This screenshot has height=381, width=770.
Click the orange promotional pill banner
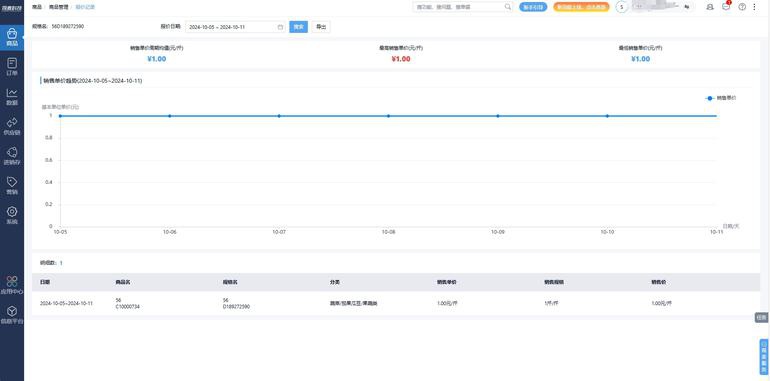tap(581, 7)
